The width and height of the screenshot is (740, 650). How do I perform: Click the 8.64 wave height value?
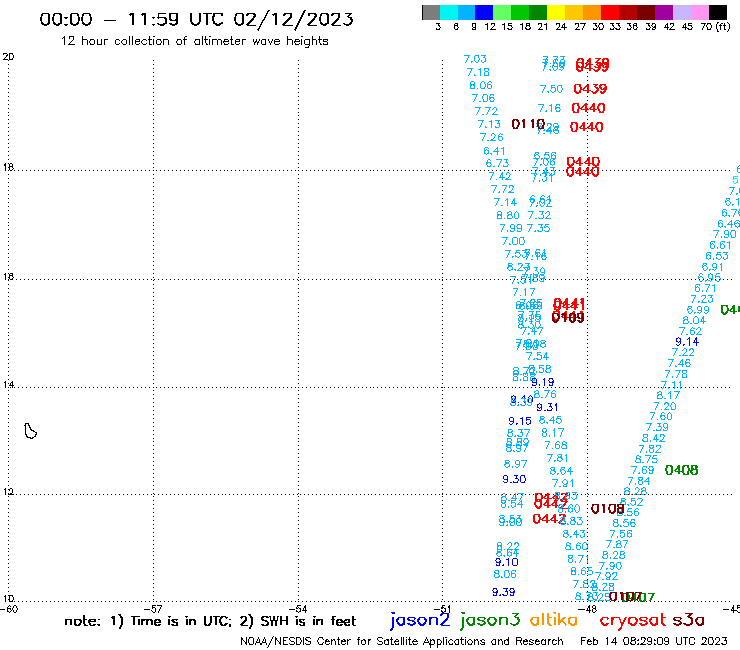point(561,471)
